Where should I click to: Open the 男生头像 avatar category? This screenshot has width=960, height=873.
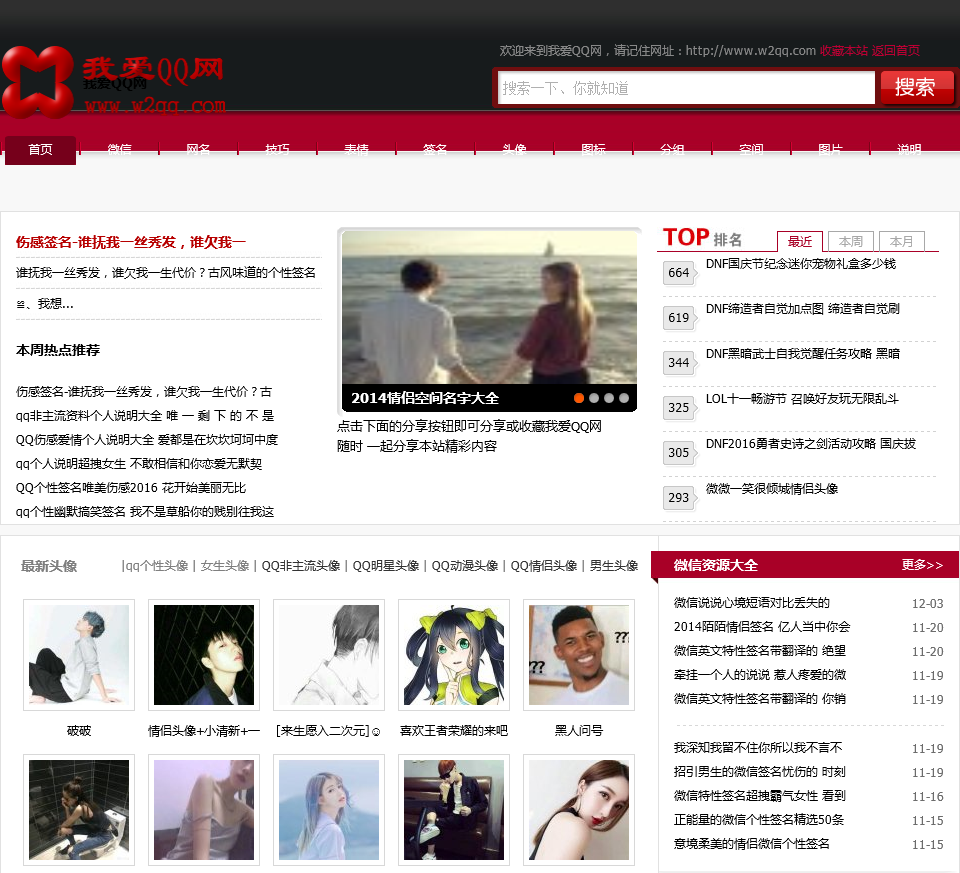[613, 566]
